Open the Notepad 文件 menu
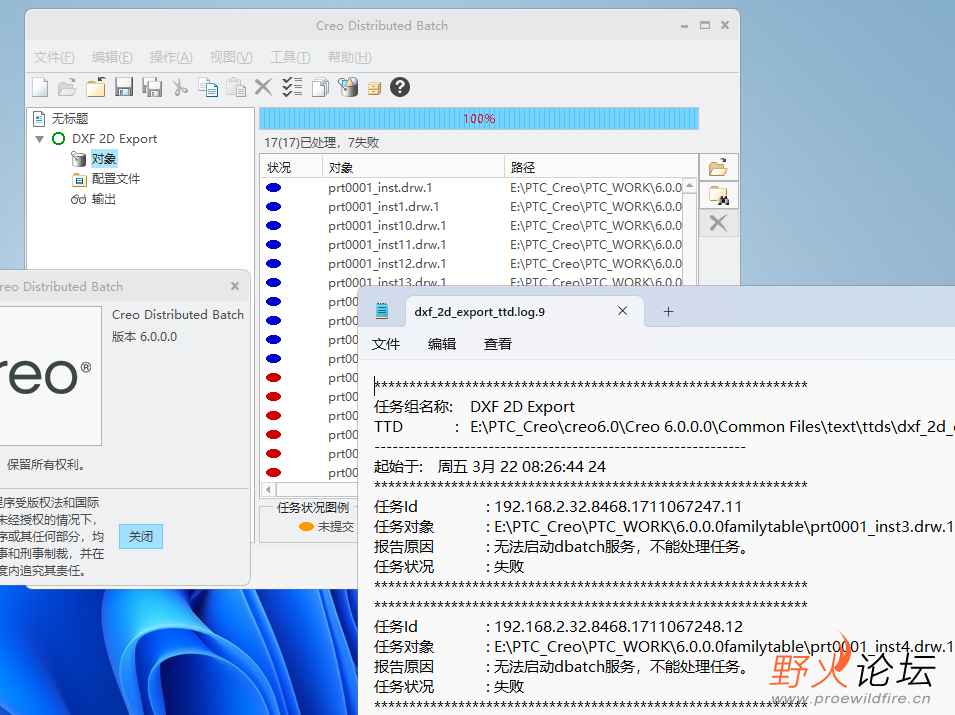This screenshot has width=955, height=715. [x=386, y=344]
